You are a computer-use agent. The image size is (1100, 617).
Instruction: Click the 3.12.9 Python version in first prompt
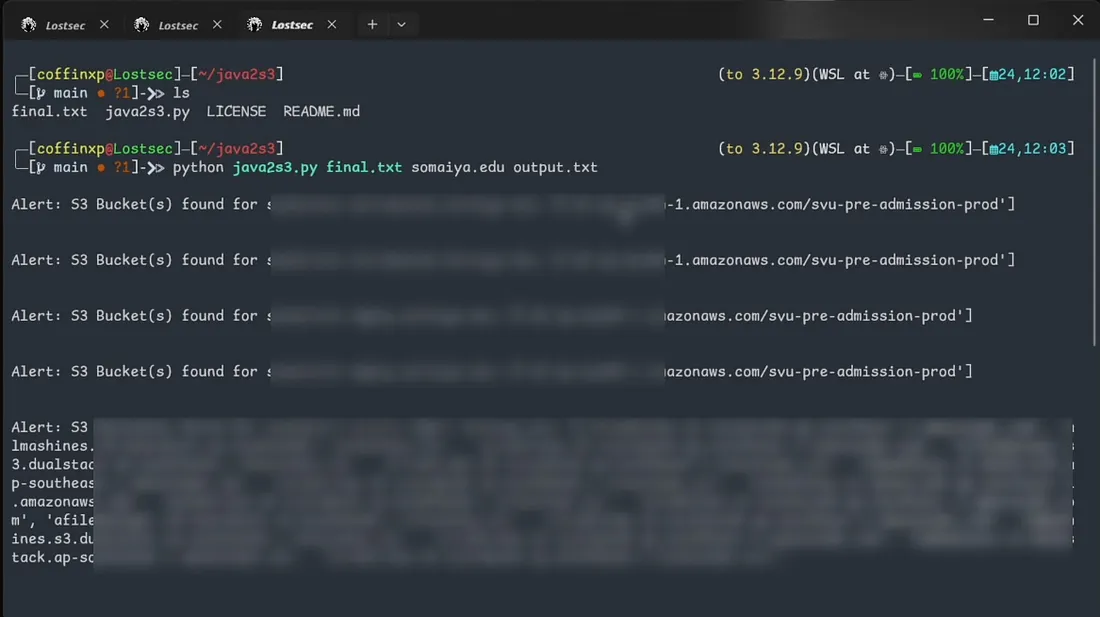(x=777, y=74)
